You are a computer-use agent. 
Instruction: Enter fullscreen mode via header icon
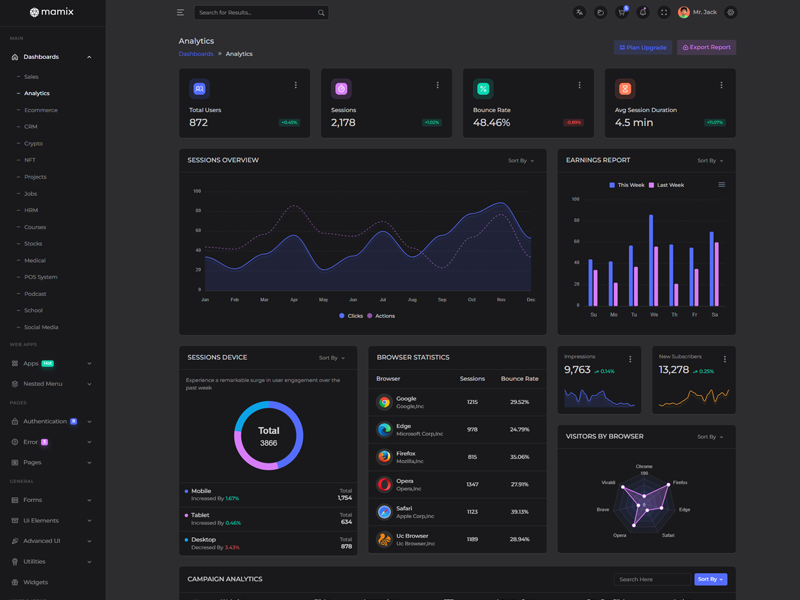(x=663, y=13)
